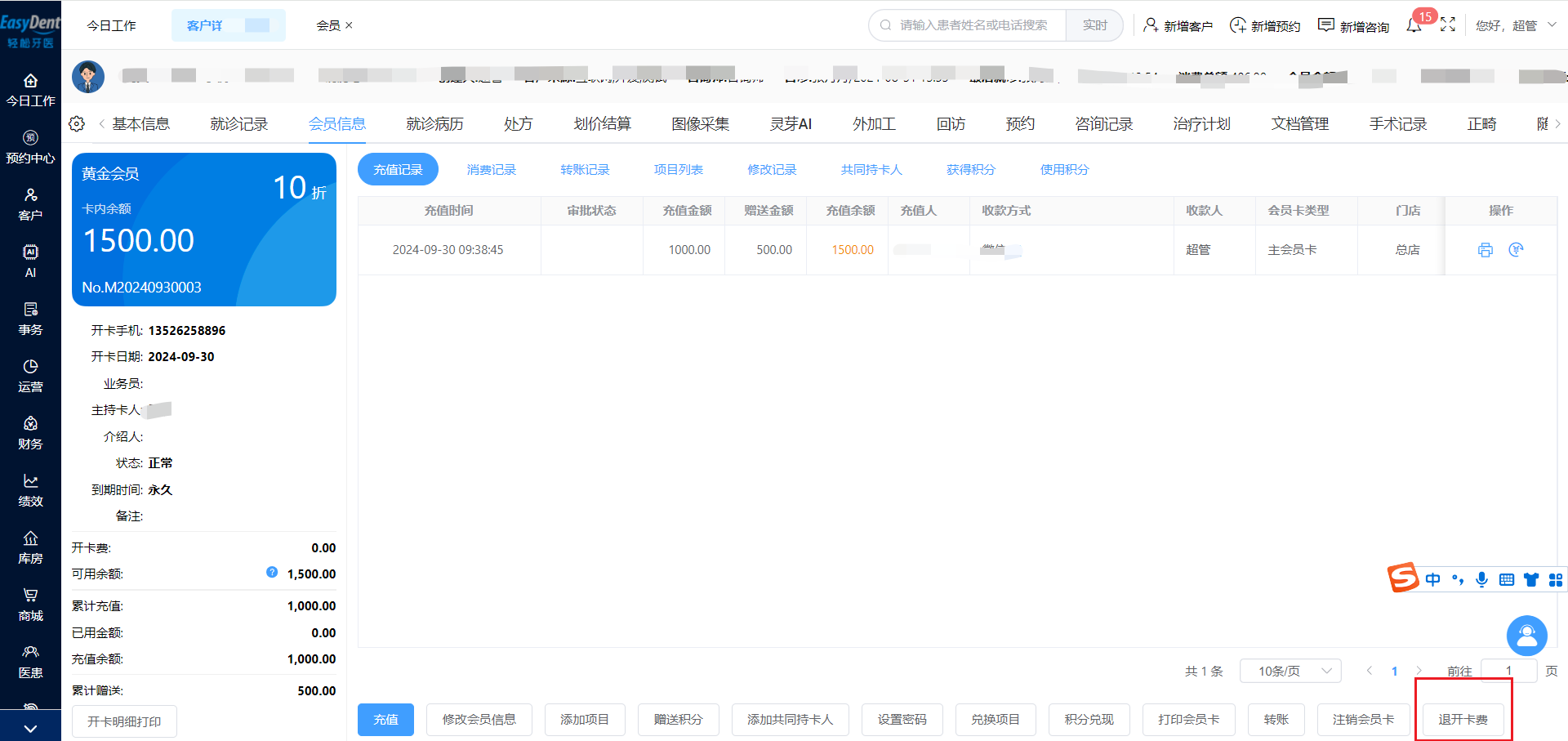Viewport: 1568px width, 741px height.
Task: Open tab settings gear icon
Action: click(77, 123)
